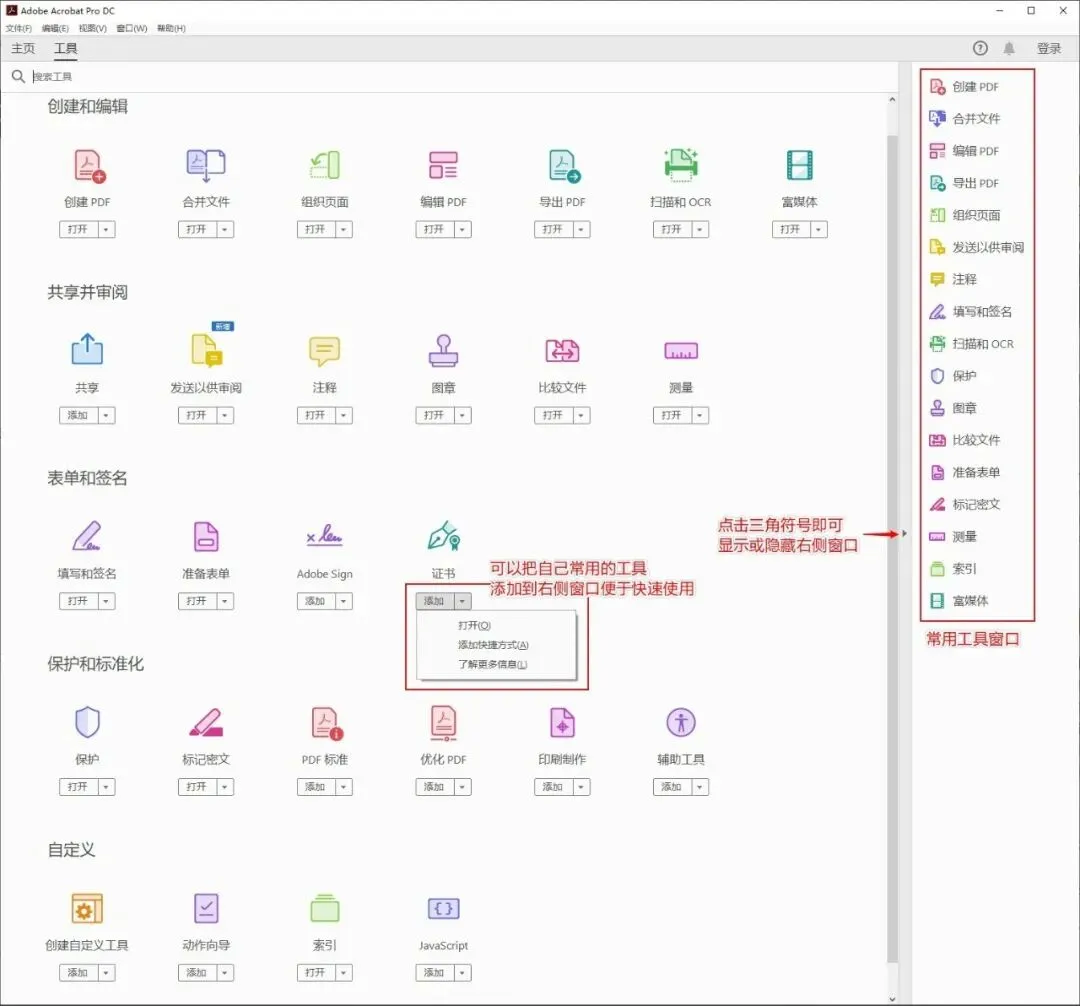Click the Fill & Sign (填写和签名) grid icon

click(x=87, y=536)
